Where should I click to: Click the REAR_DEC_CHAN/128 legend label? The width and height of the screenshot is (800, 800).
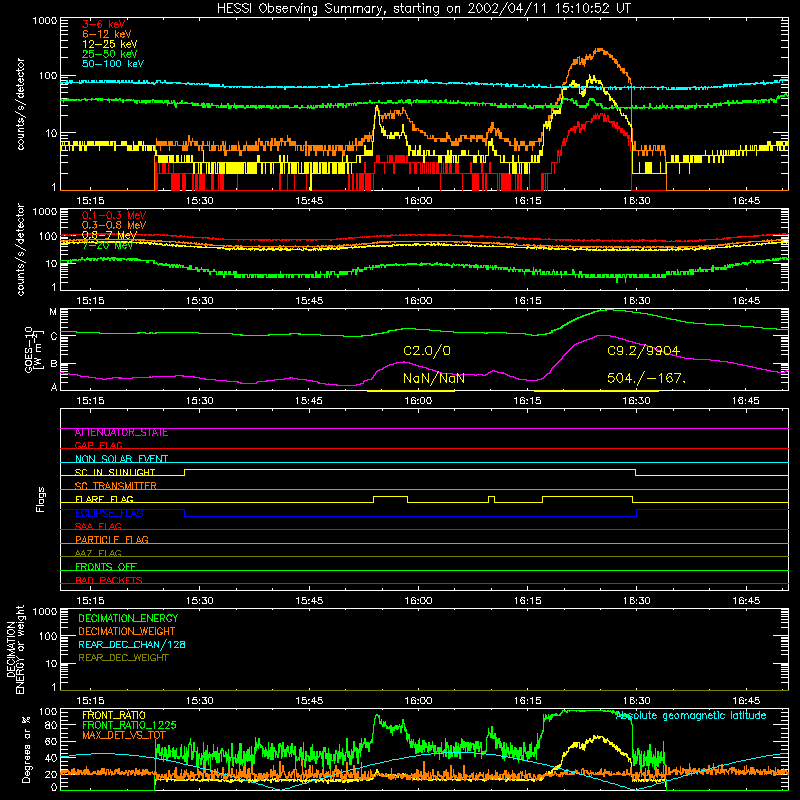pyautogui.click(x=132, y=645)
